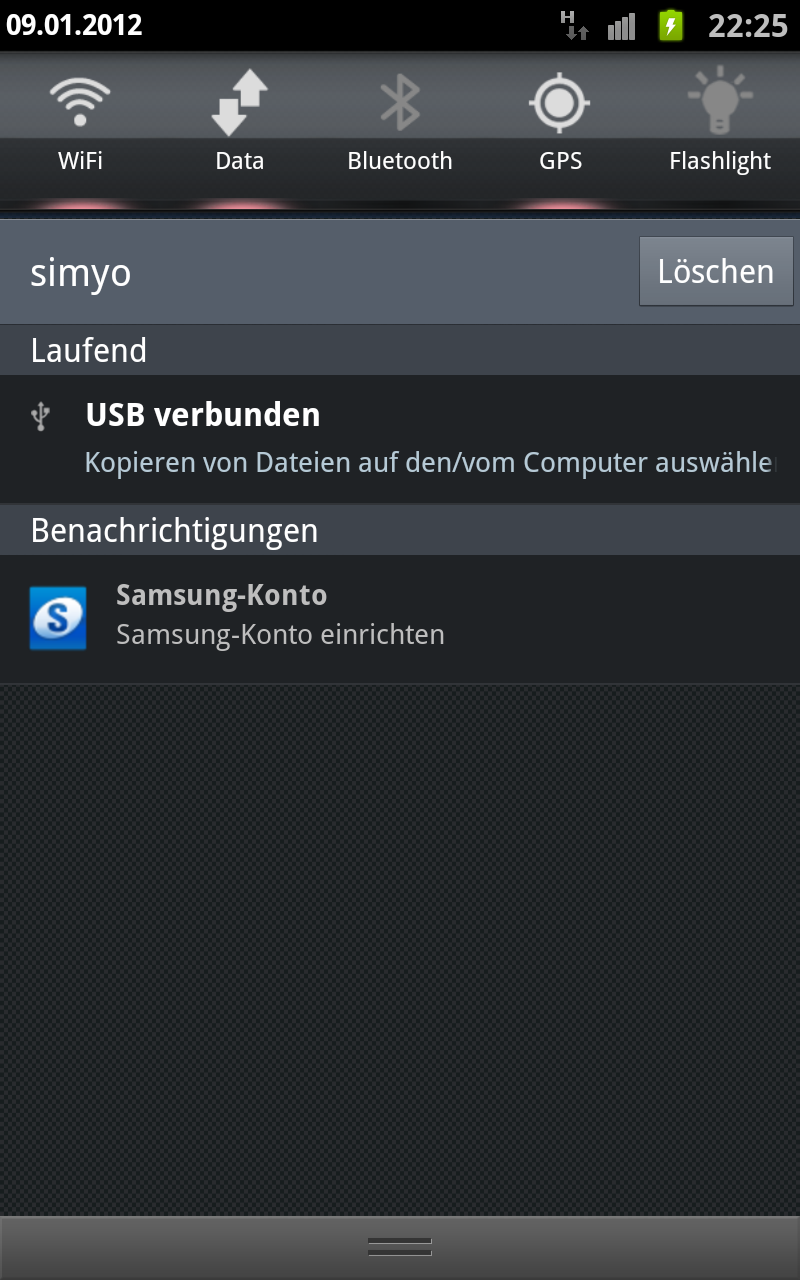Toggle the WiFi quick setting
800x1280 pixels.
80,126
